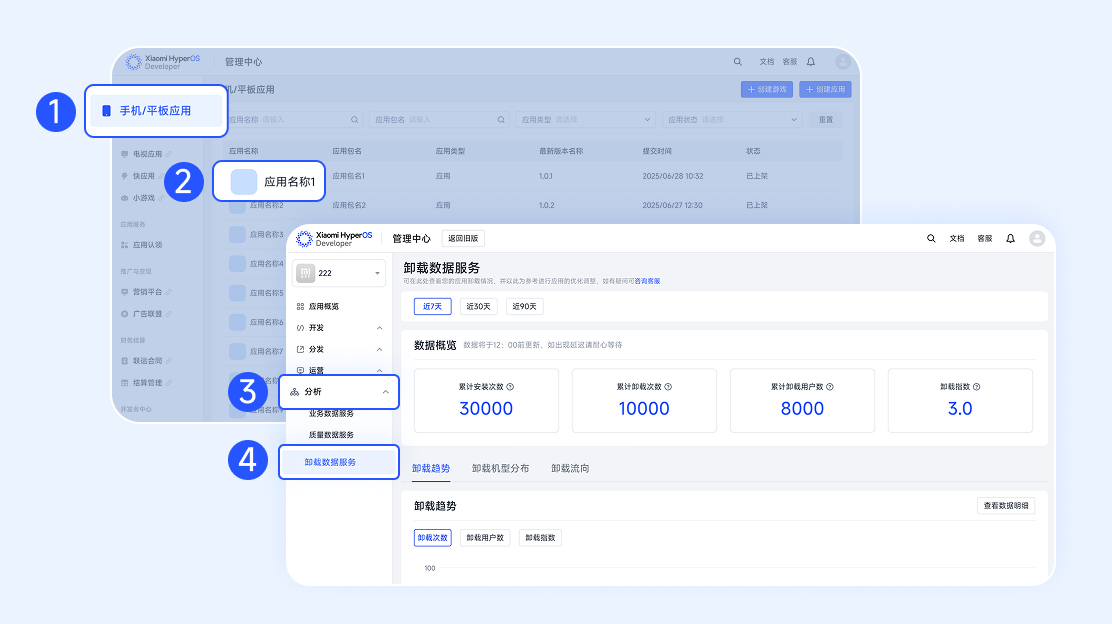Open the 卸载机型分布 tab

pos(501,469)
